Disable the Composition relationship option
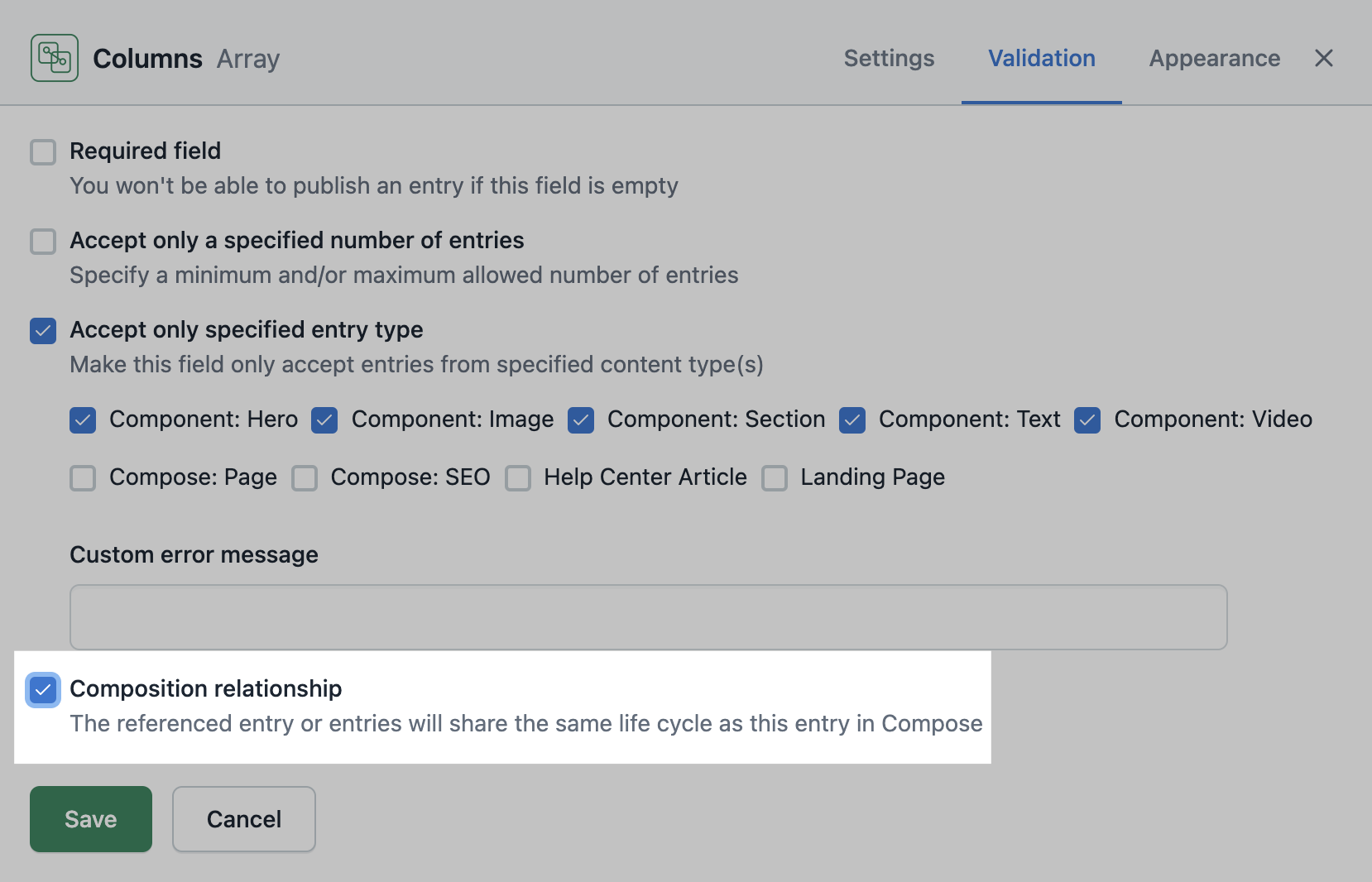1372x882 pixels. tap(42, 689)
